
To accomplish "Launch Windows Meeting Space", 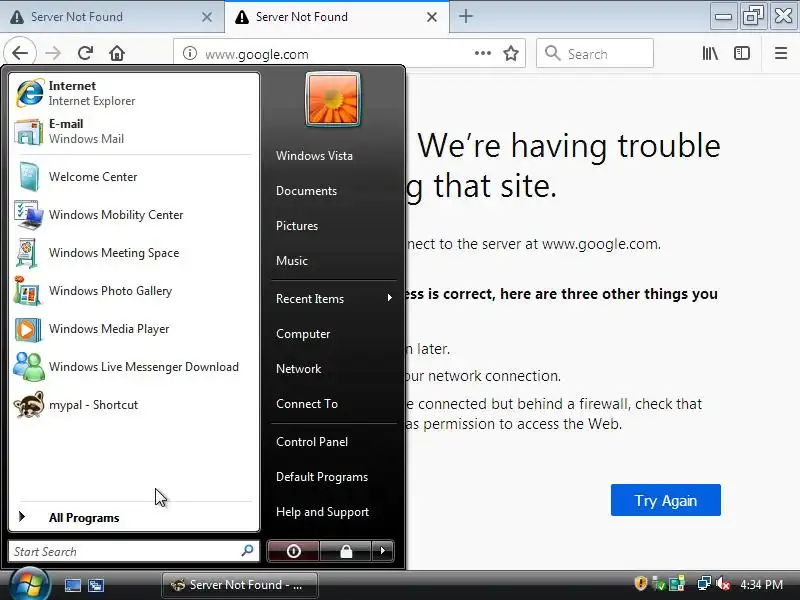I will click(134, 253).
